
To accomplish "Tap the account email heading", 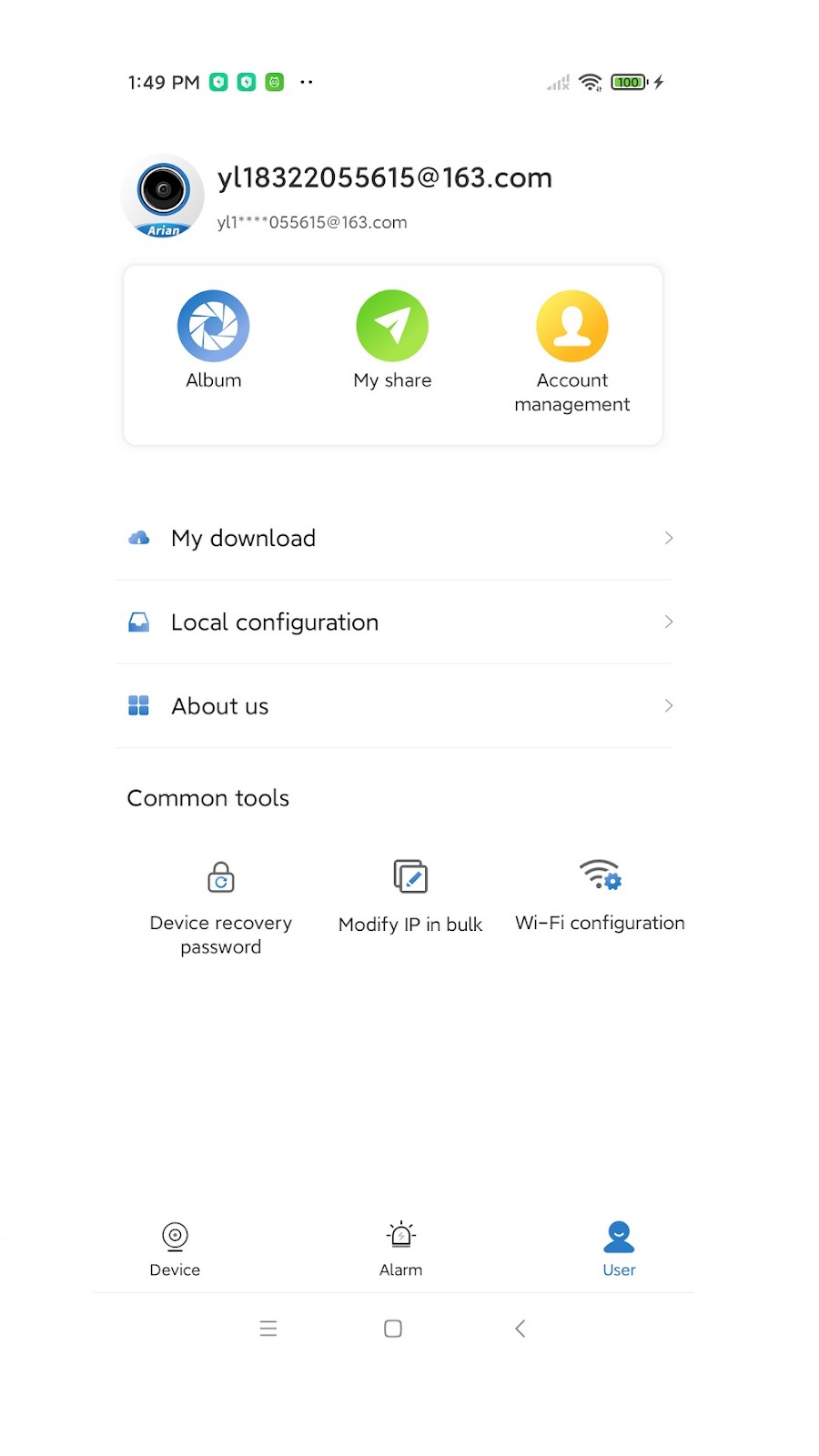I will [385, 177].
